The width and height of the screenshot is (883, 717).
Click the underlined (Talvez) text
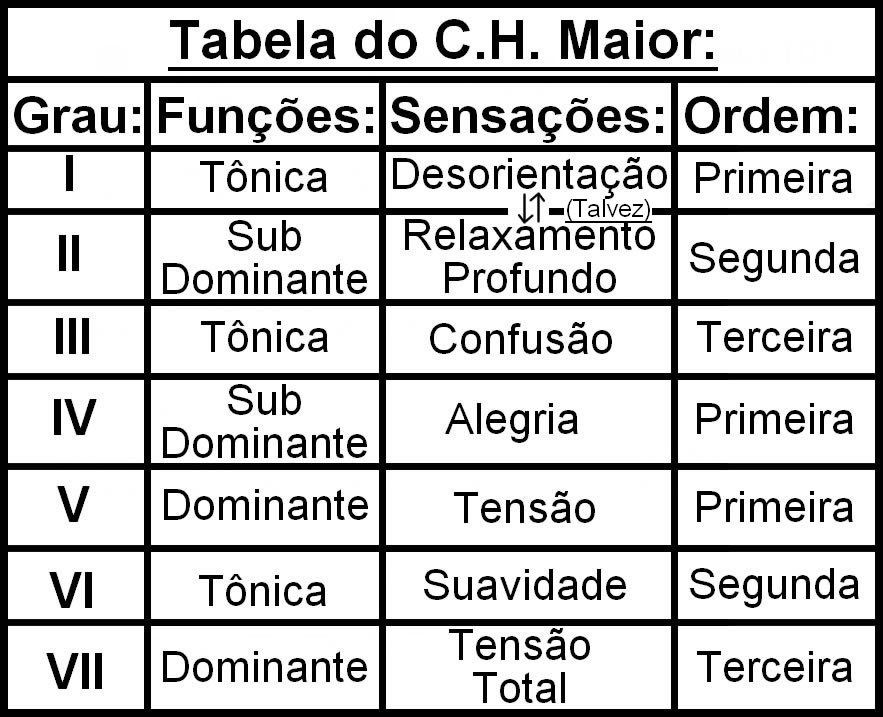[608, 209]
